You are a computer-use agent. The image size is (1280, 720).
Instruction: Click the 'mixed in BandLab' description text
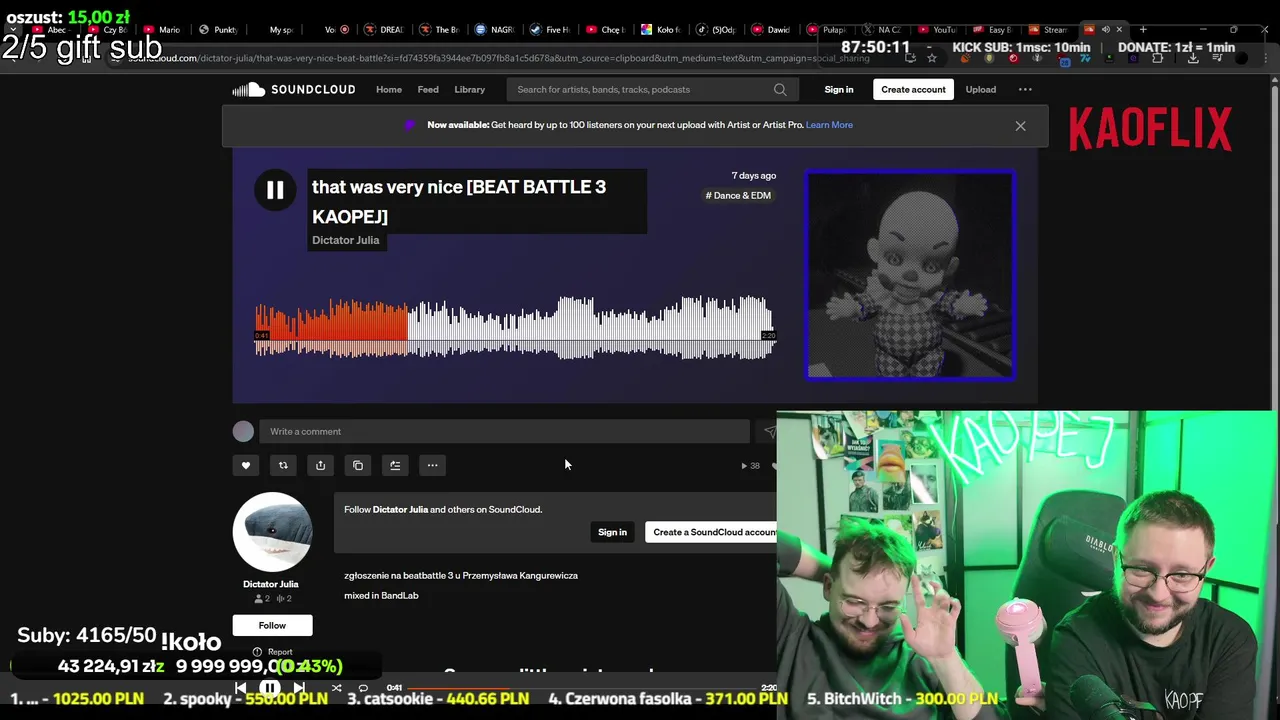[381, 595]
